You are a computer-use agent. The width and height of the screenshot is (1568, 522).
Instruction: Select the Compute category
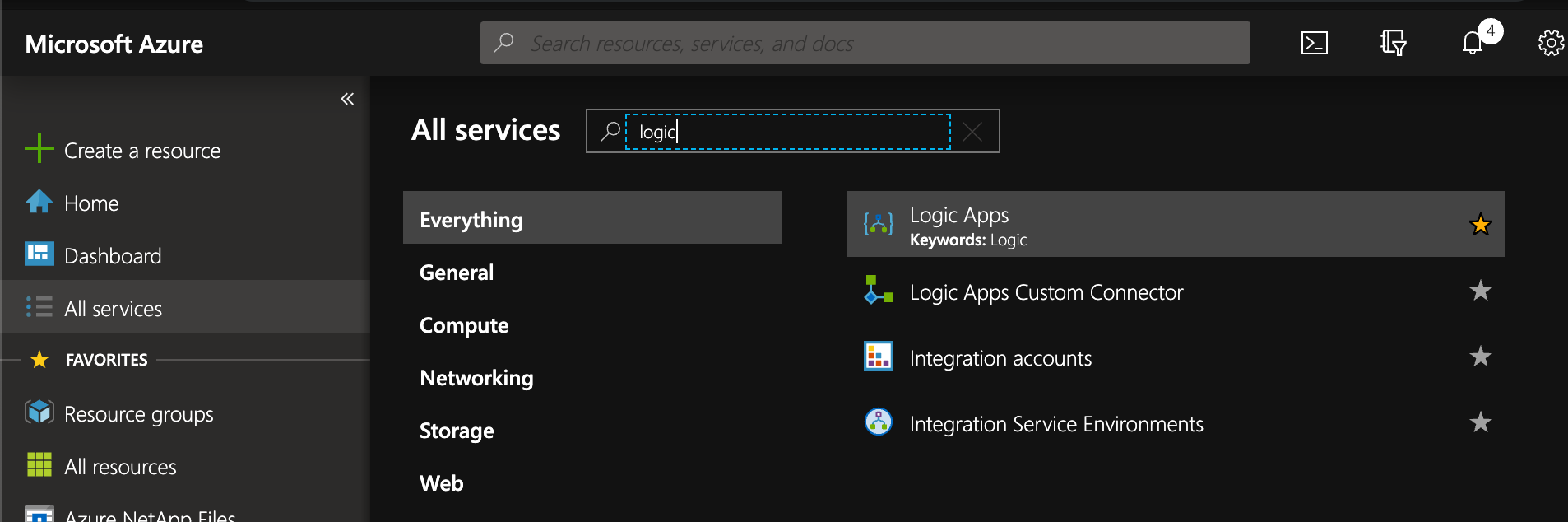[x=464, y=325]
